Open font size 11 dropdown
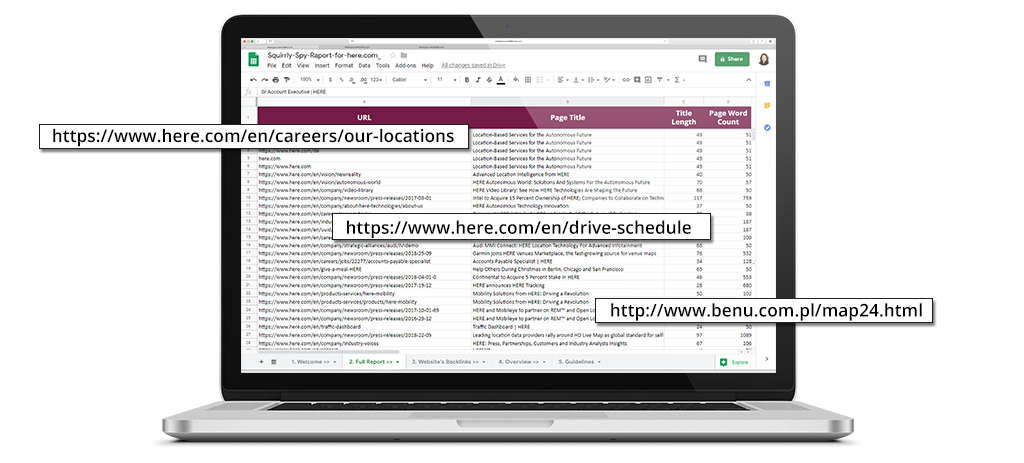The width and height of the screenshot is (1024, 463). tap(447, 80)
